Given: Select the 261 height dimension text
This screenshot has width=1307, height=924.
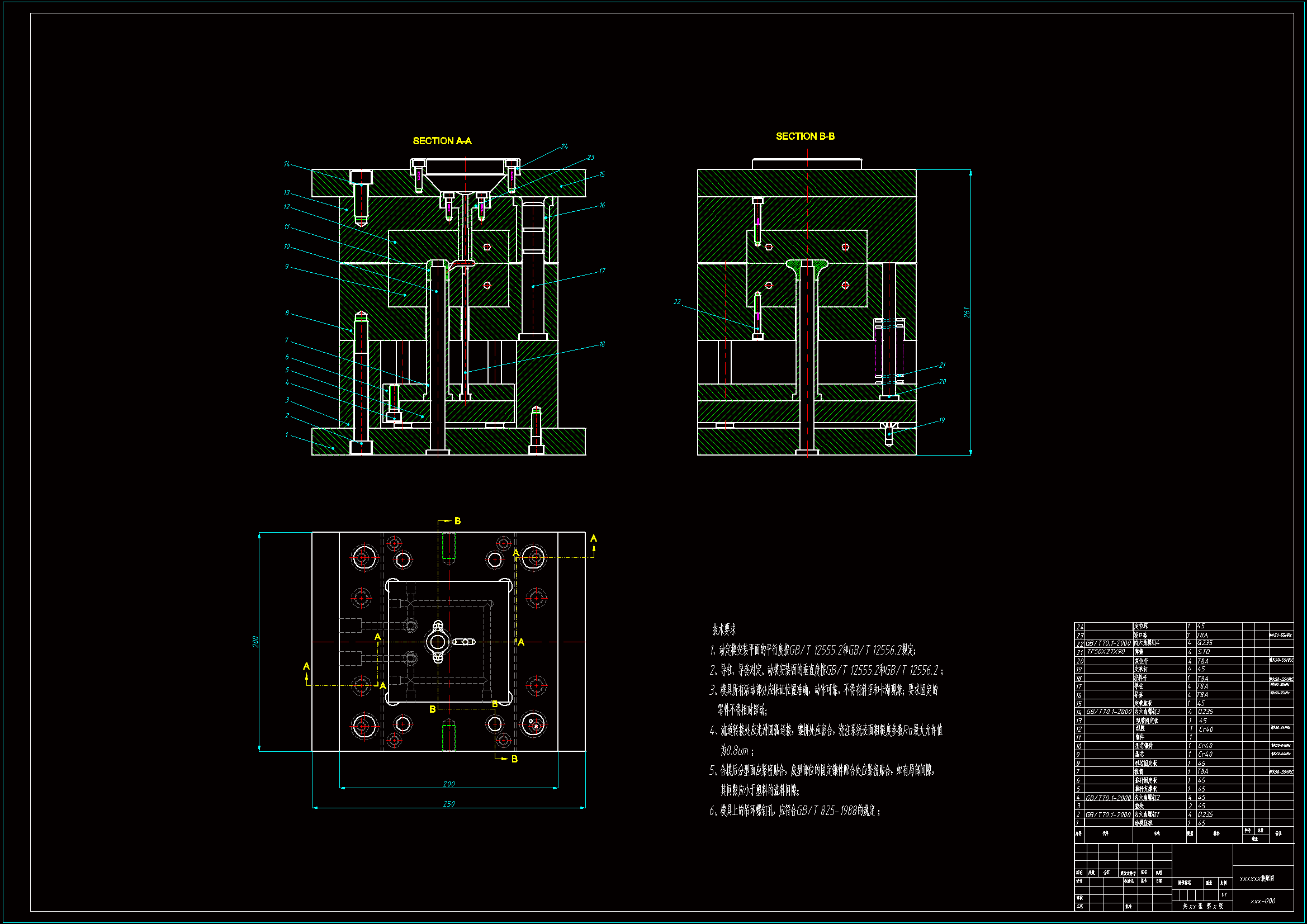Looking at the screenshot, I should point(967,312).
